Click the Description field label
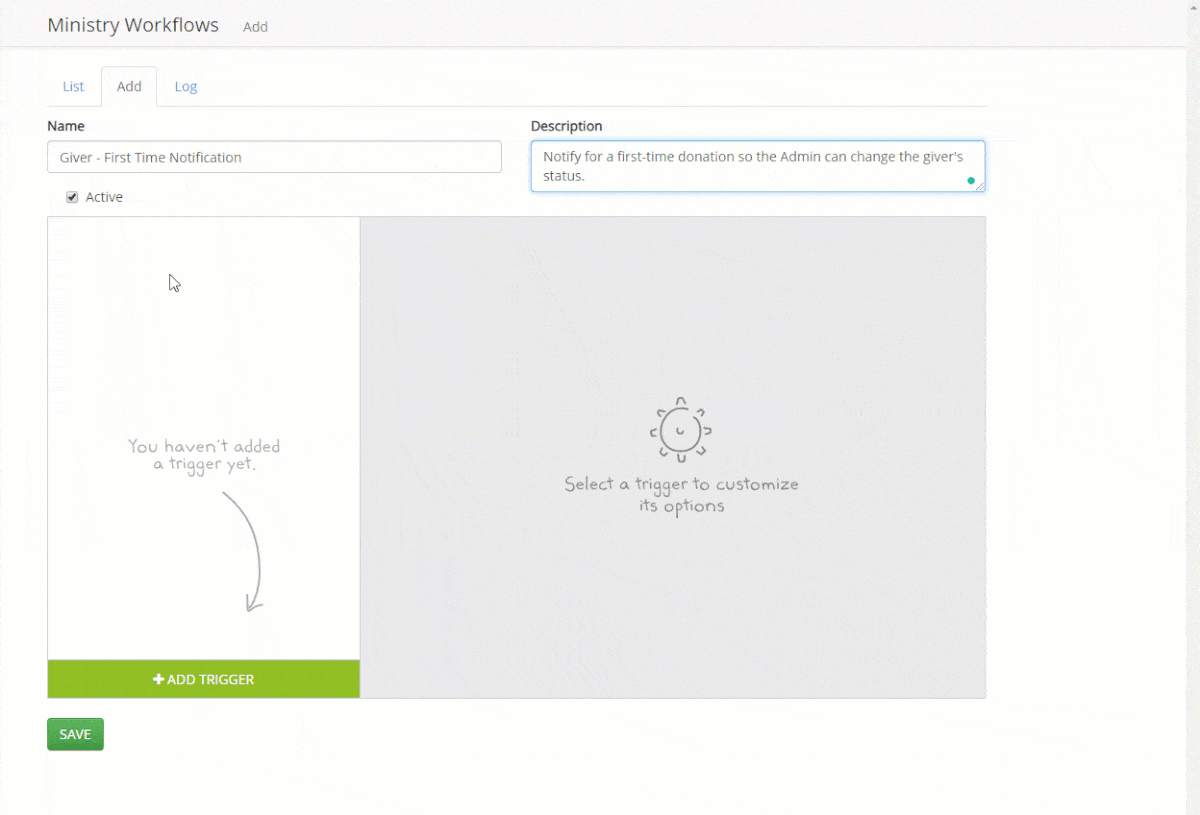Viewport: 1200px width, 815px height. [566, 126]
